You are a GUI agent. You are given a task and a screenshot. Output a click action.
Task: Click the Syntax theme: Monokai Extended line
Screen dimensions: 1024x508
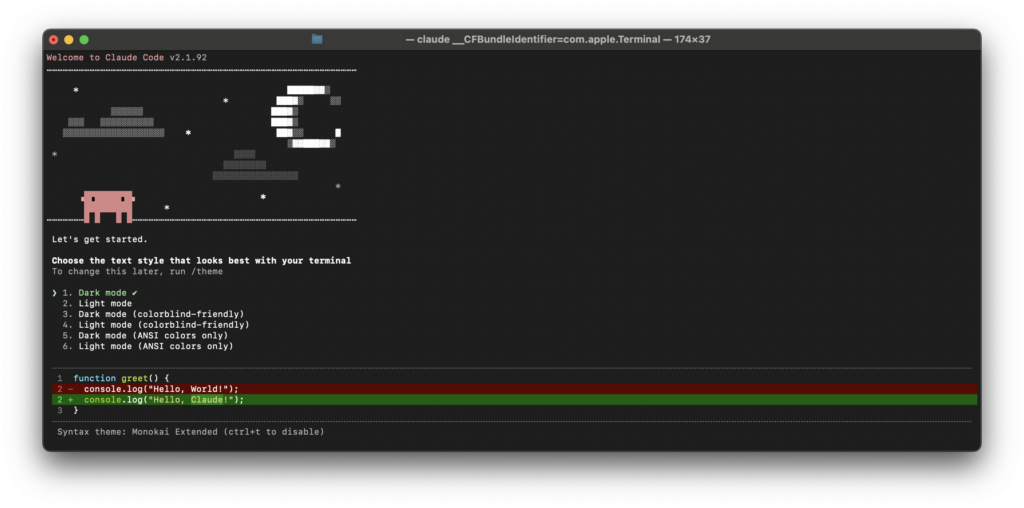(190, 432)
